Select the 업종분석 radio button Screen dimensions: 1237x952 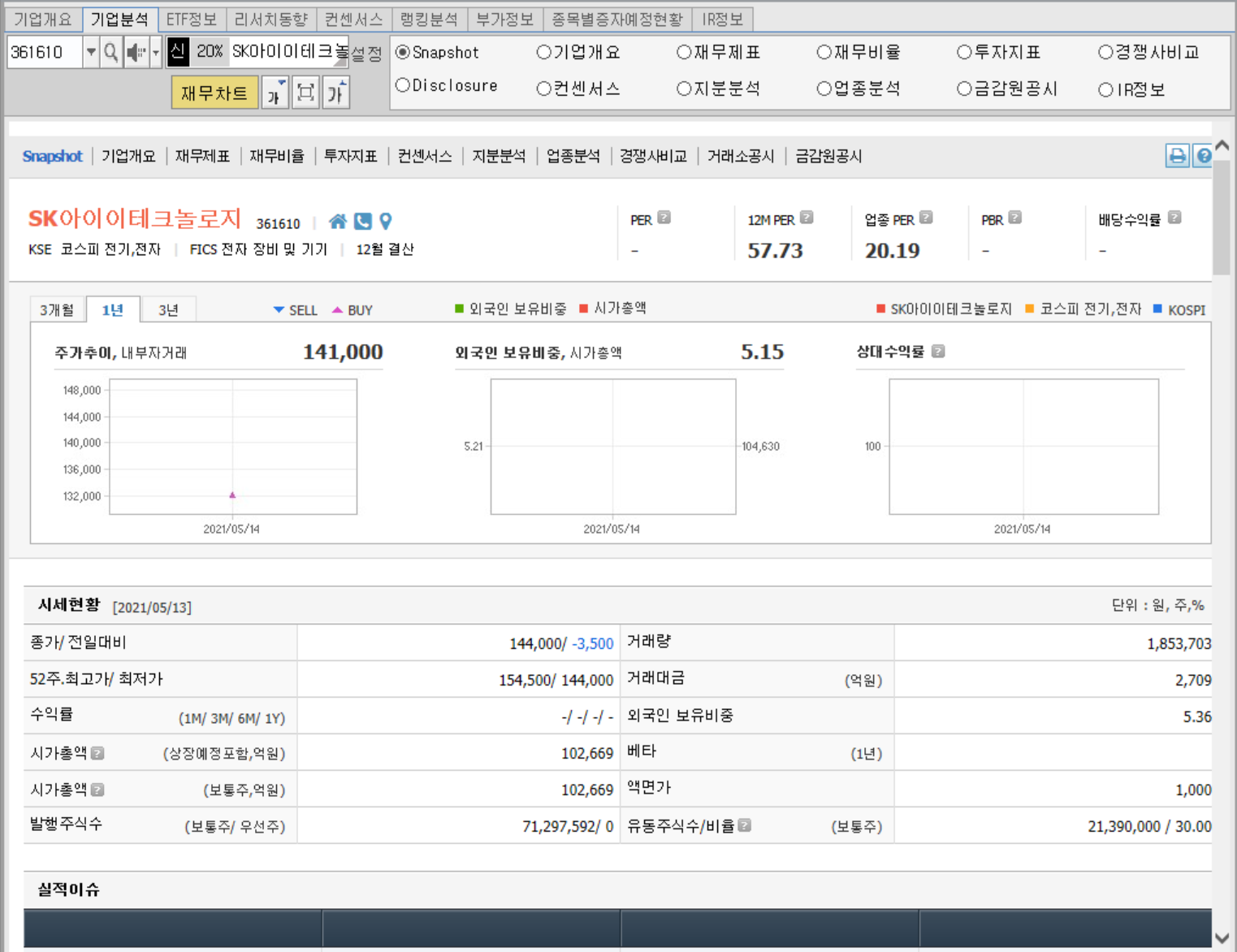click(x=824, y=89)
